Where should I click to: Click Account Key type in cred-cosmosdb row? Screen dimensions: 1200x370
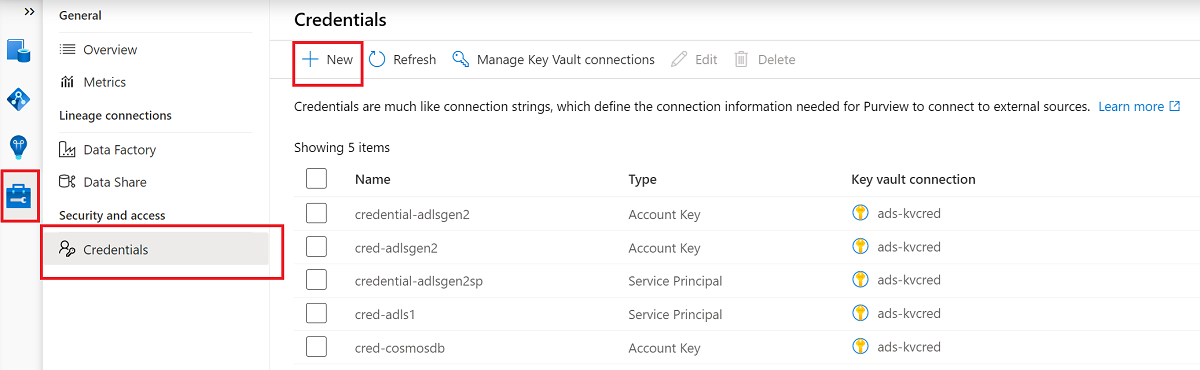[x=664, y=347]
